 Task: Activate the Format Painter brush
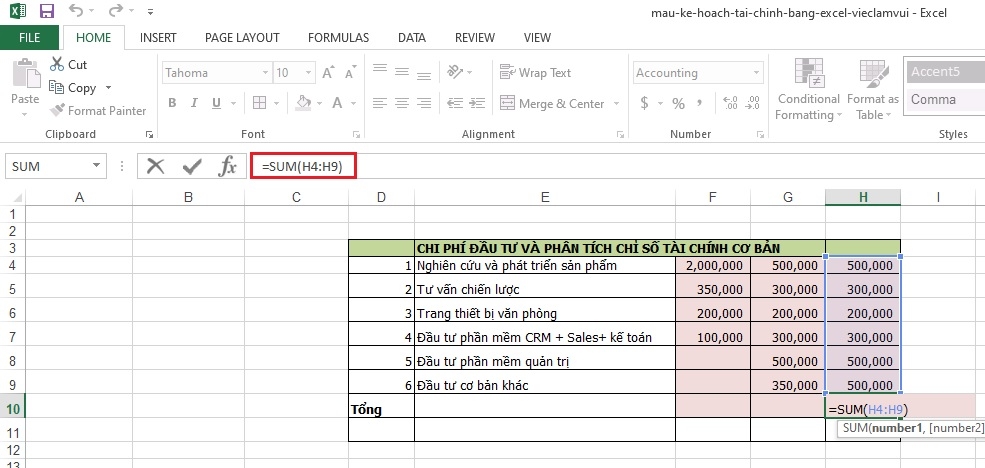(98, 111)
